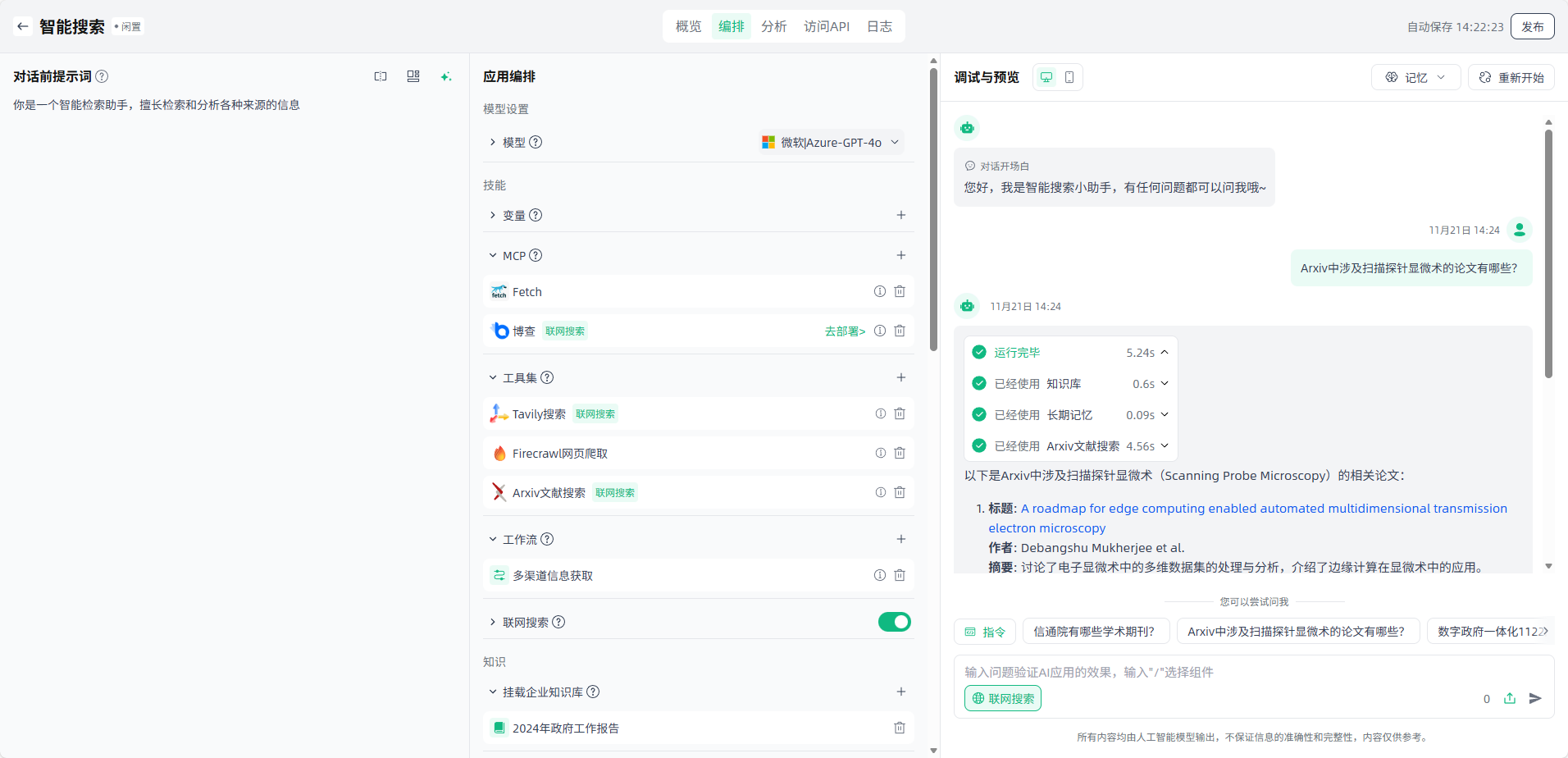Viewport: 1568px width, 758px height.
Task: Switch preview to mobile device view
Action: click(1069, 77)
